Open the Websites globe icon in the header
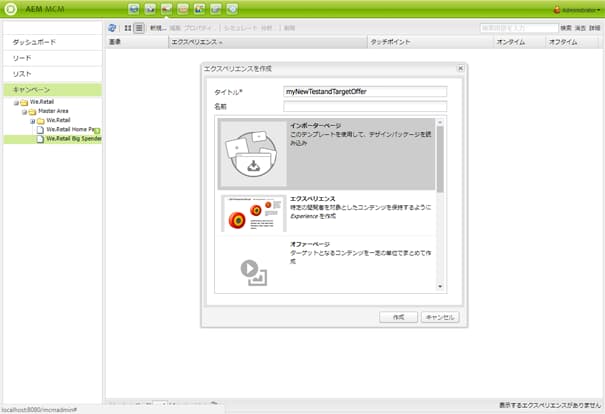Screen dimensions: 605x414 tap(134, 8)
